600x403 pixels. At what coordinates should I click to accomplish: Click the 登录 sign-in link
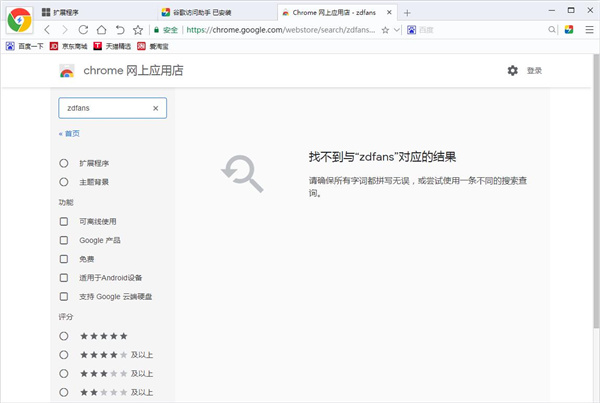[534, 71]
